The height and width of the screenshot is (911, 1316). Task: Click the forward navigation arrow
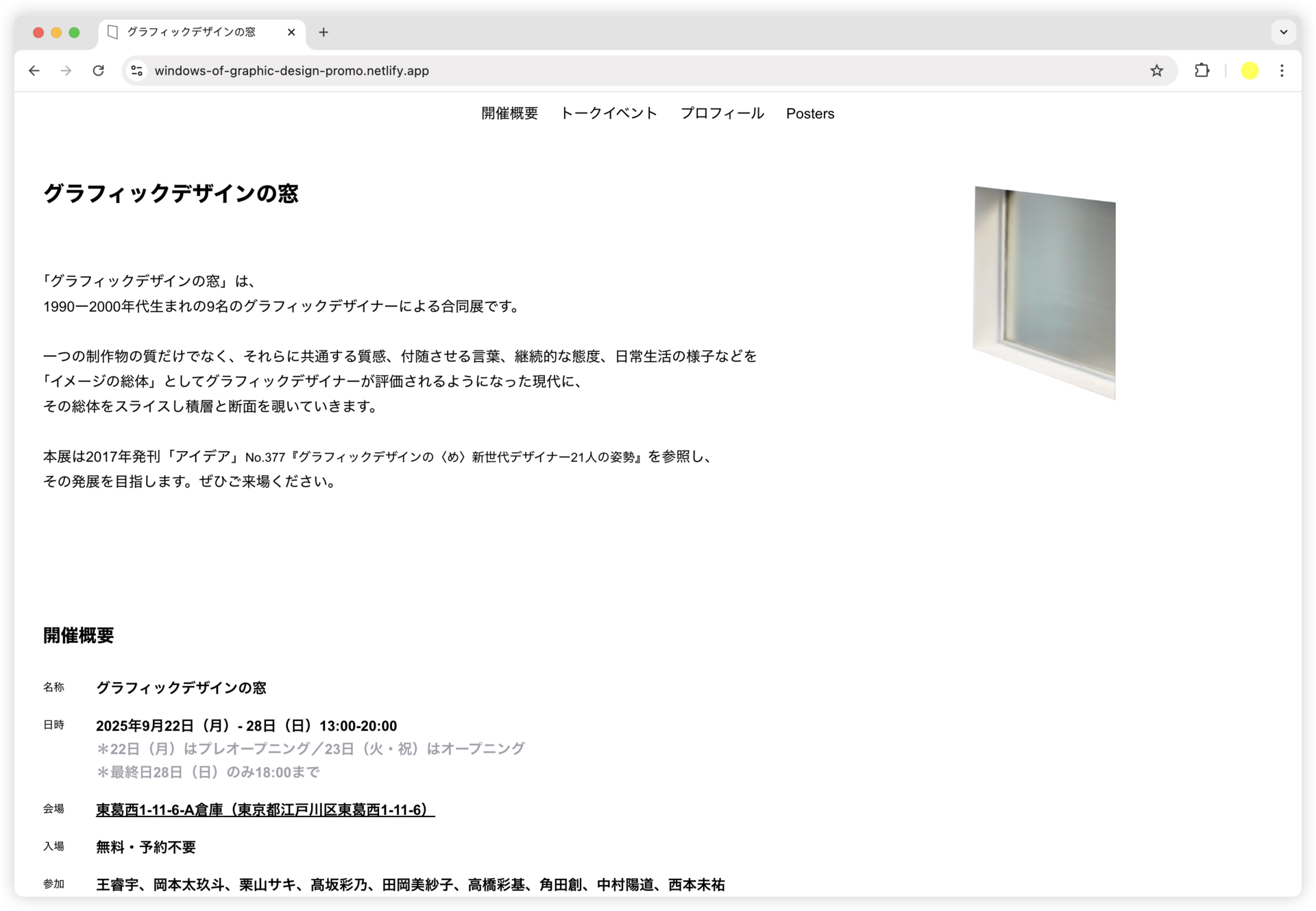pos(66,71)
